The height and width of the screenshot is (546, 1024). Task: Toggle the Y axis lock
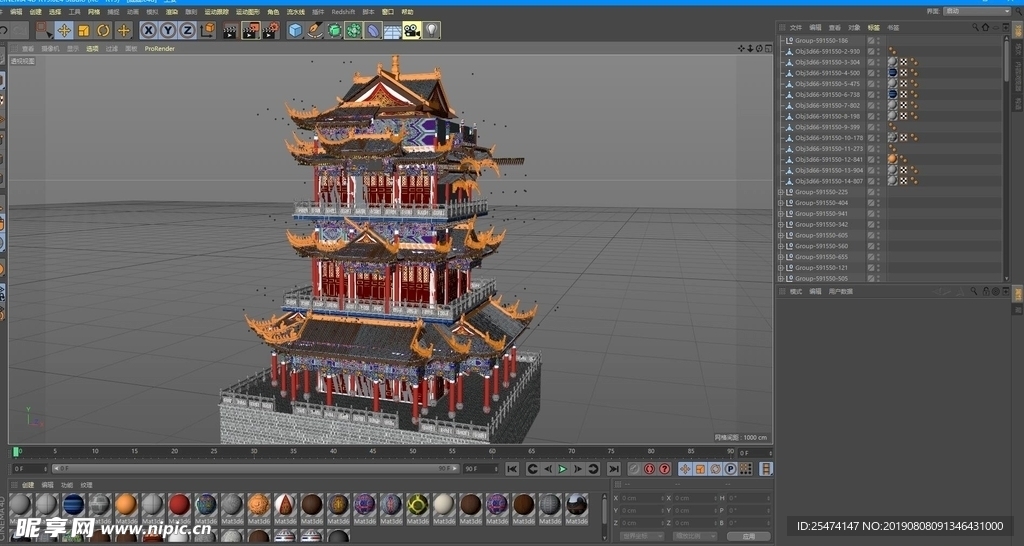(167, 30)
